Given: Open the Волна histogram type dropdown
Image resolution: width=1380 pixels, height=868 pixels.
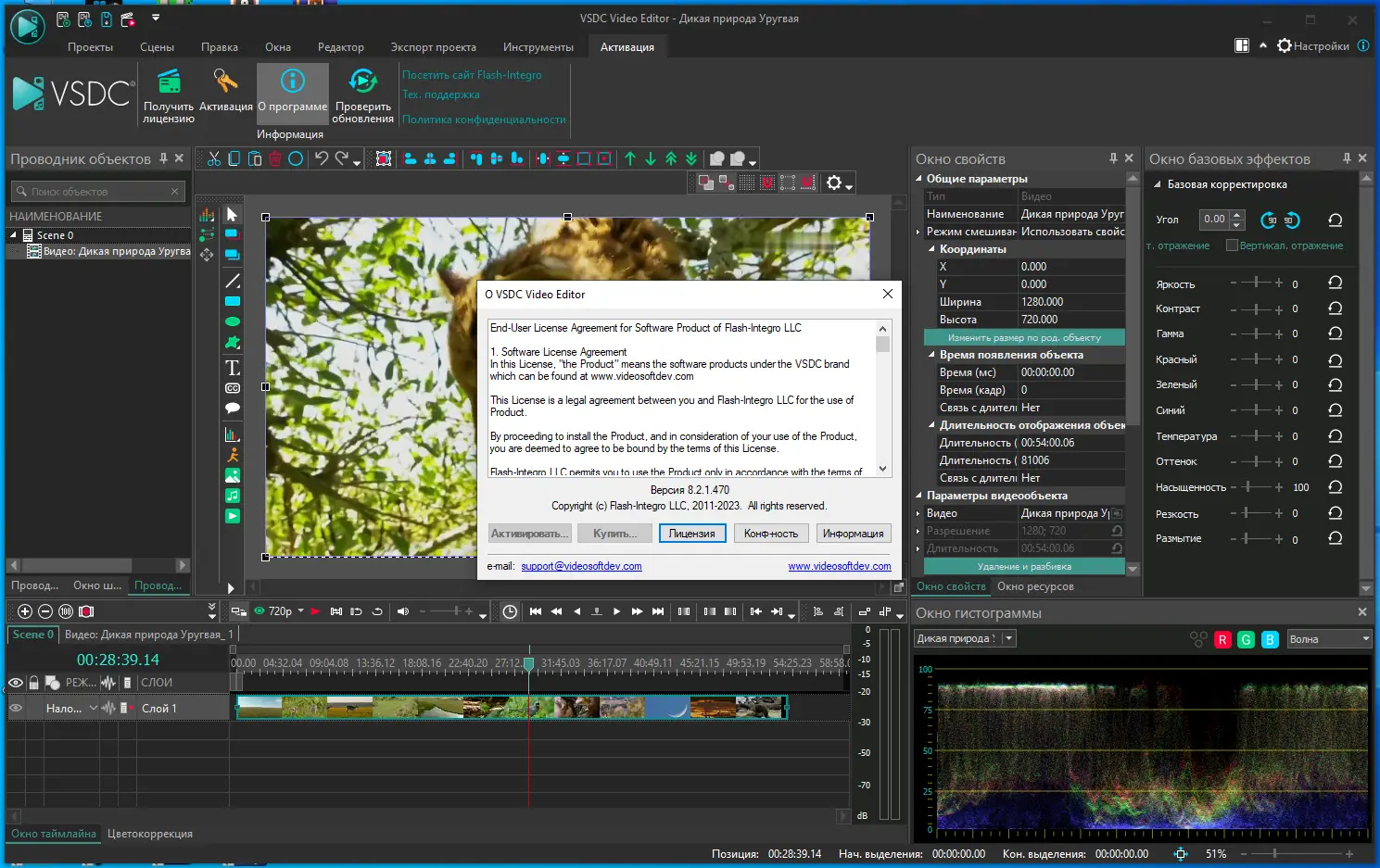Looking at the screenshot, I should (x=1329, y=639).
